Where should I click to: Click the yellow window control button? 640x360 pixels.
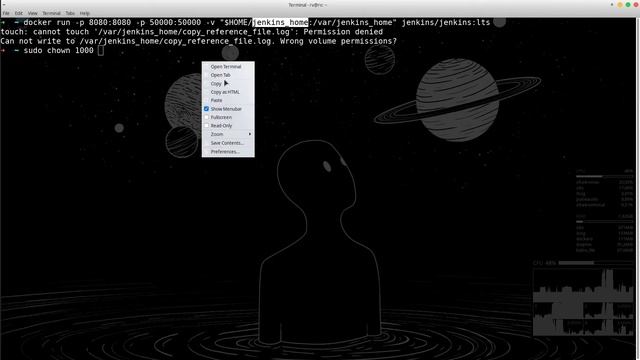620,5
